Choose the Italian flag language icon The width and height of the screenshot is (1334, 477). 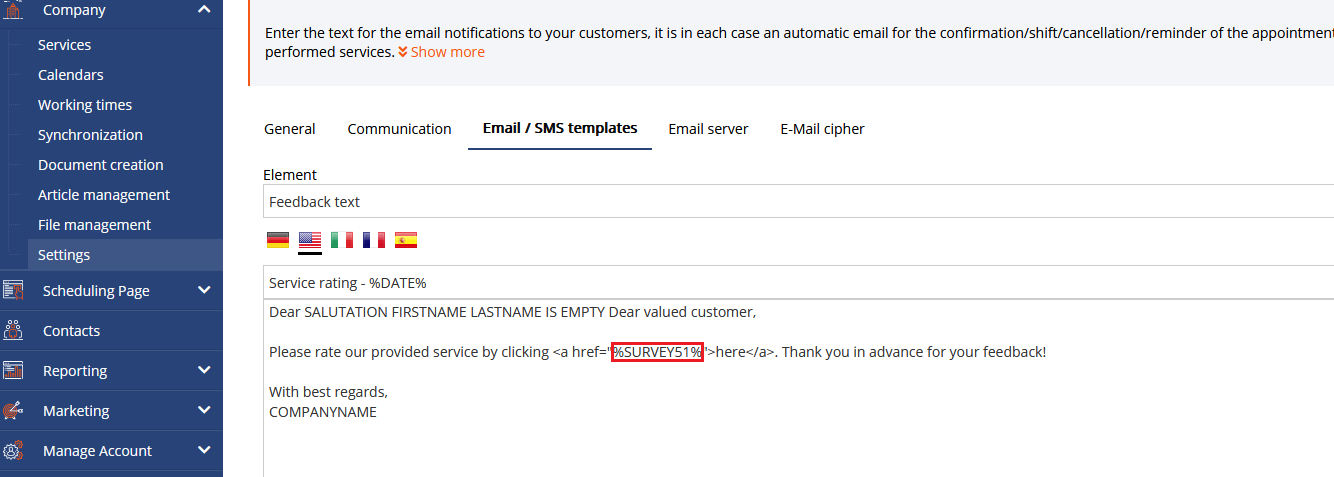coord(342,240)
